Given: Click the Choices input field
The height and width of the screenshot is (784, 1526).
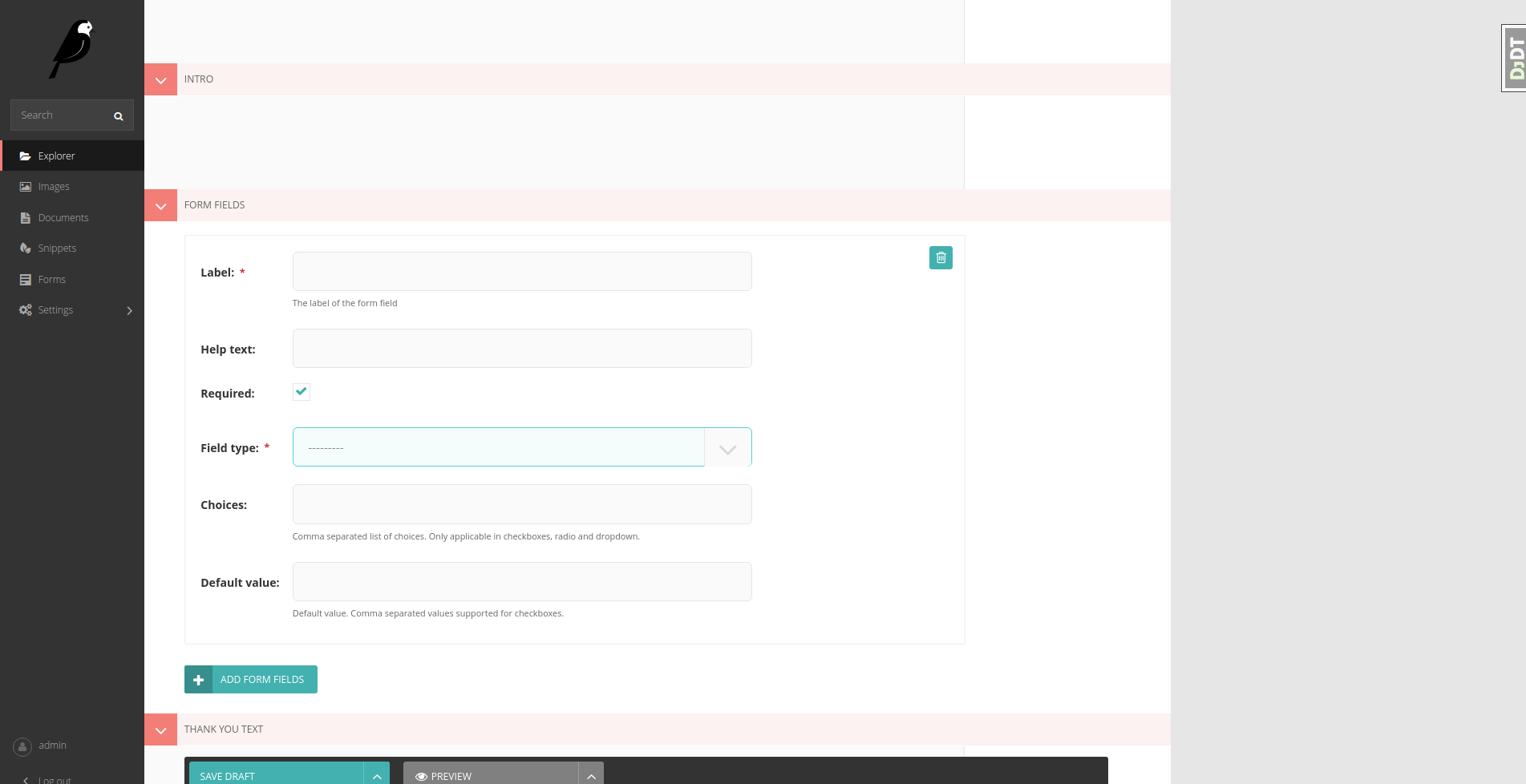Looking at the screenshot, I should (x=522, y=504).
